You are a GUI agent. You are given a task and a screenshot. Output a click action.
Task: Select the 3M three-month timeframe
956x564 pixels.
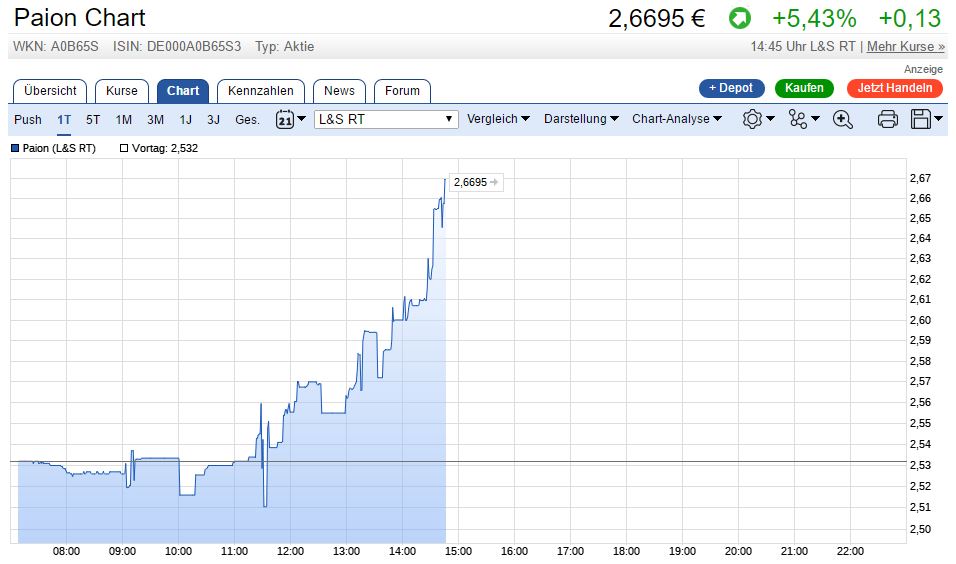(x=155, y=120)
